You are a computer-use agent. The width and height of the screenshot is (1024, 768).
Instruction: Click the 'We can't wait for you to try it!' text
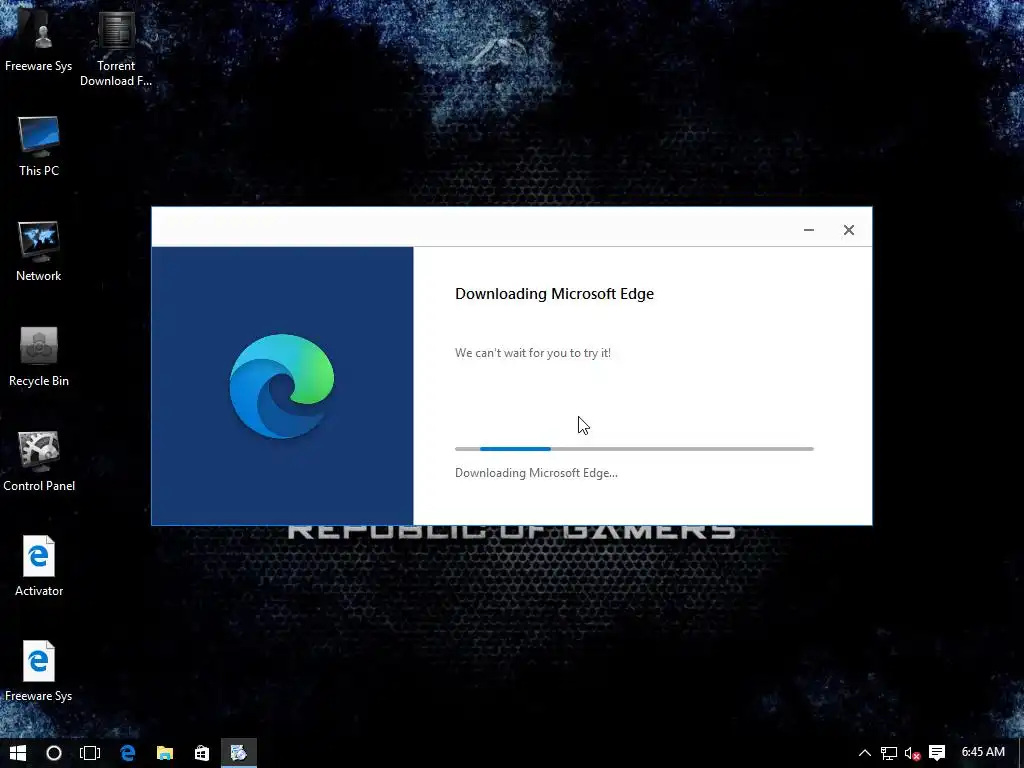click(533, 353)
